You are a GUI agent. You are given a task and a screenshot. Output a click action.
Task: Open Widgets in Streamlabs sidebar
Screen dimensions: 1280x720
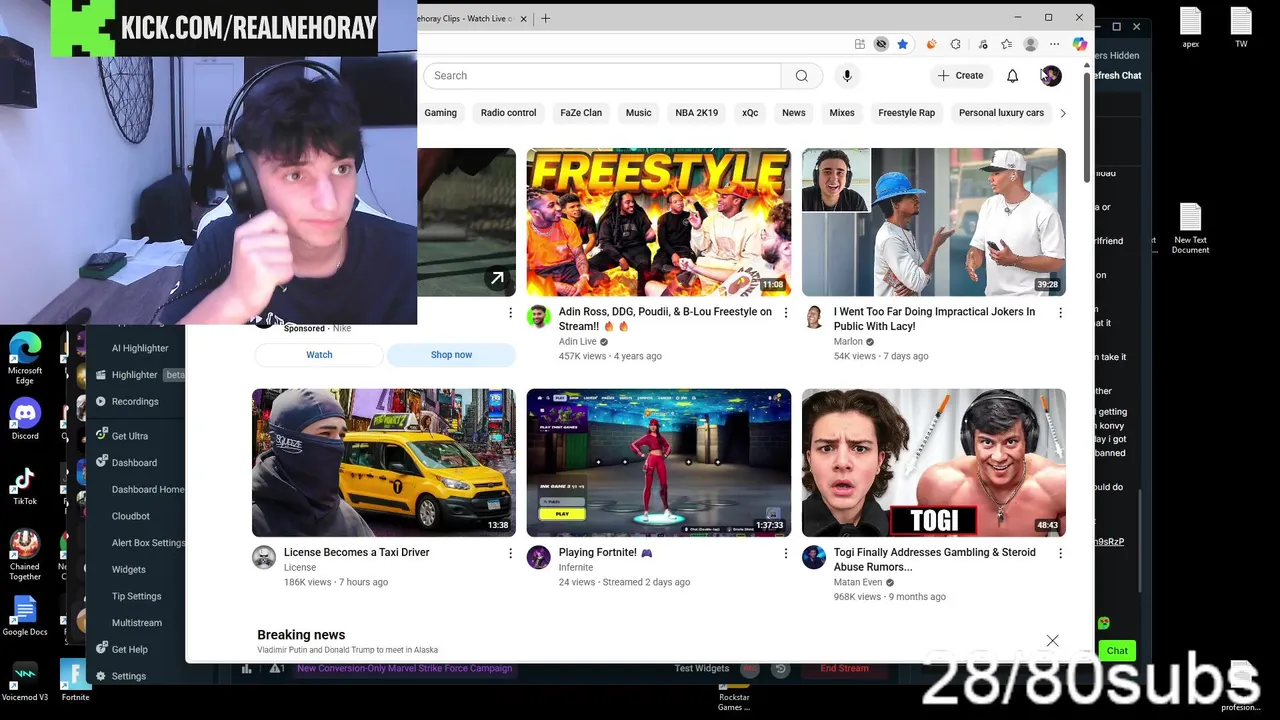[129, 570]
